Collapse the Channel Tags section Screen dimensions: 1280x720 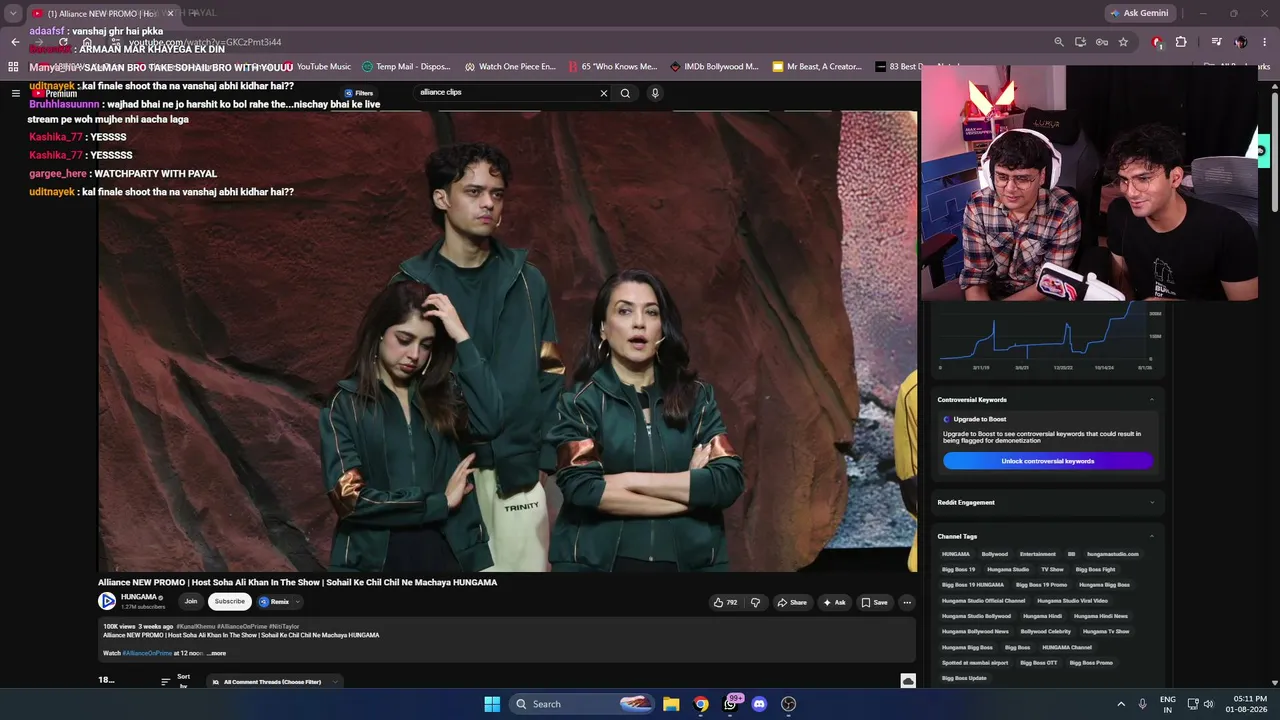(x=1151, y=537)
